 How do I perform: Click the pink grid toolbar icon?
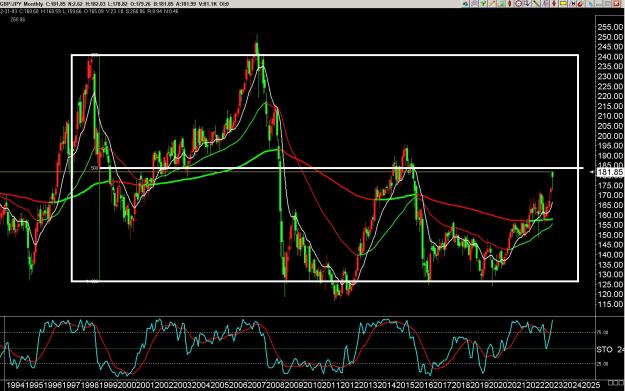pyautogui.click(x=474, y=4)
